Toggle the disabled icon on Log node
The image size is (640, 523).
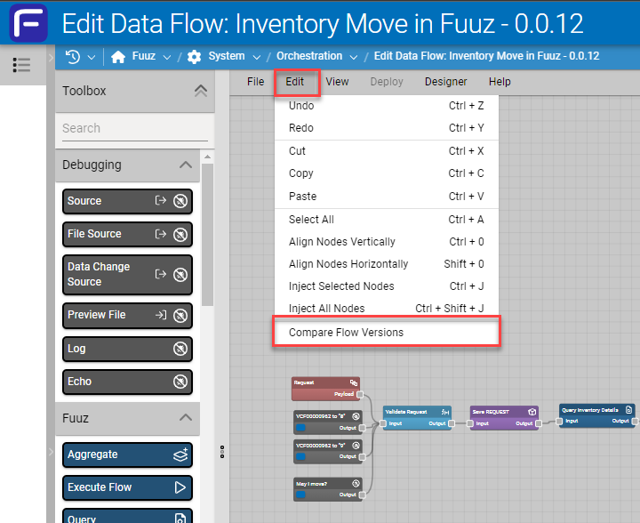point(181,349)
